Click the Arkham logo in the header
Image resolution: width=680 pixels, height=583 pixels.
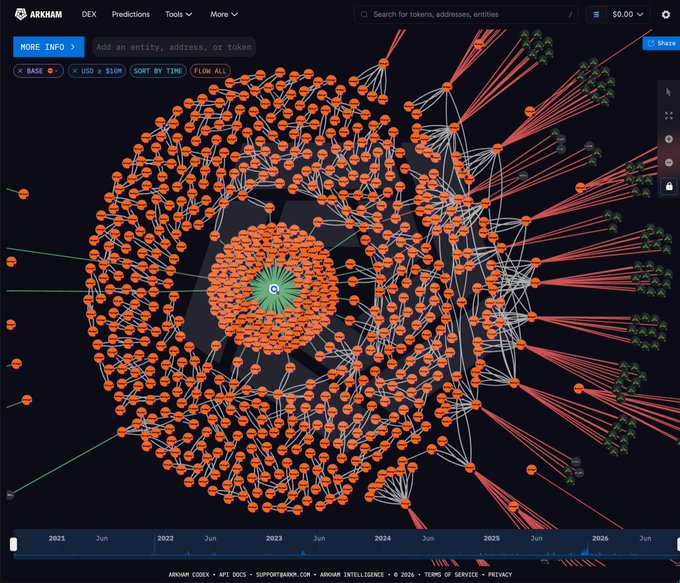coord(38,14)
